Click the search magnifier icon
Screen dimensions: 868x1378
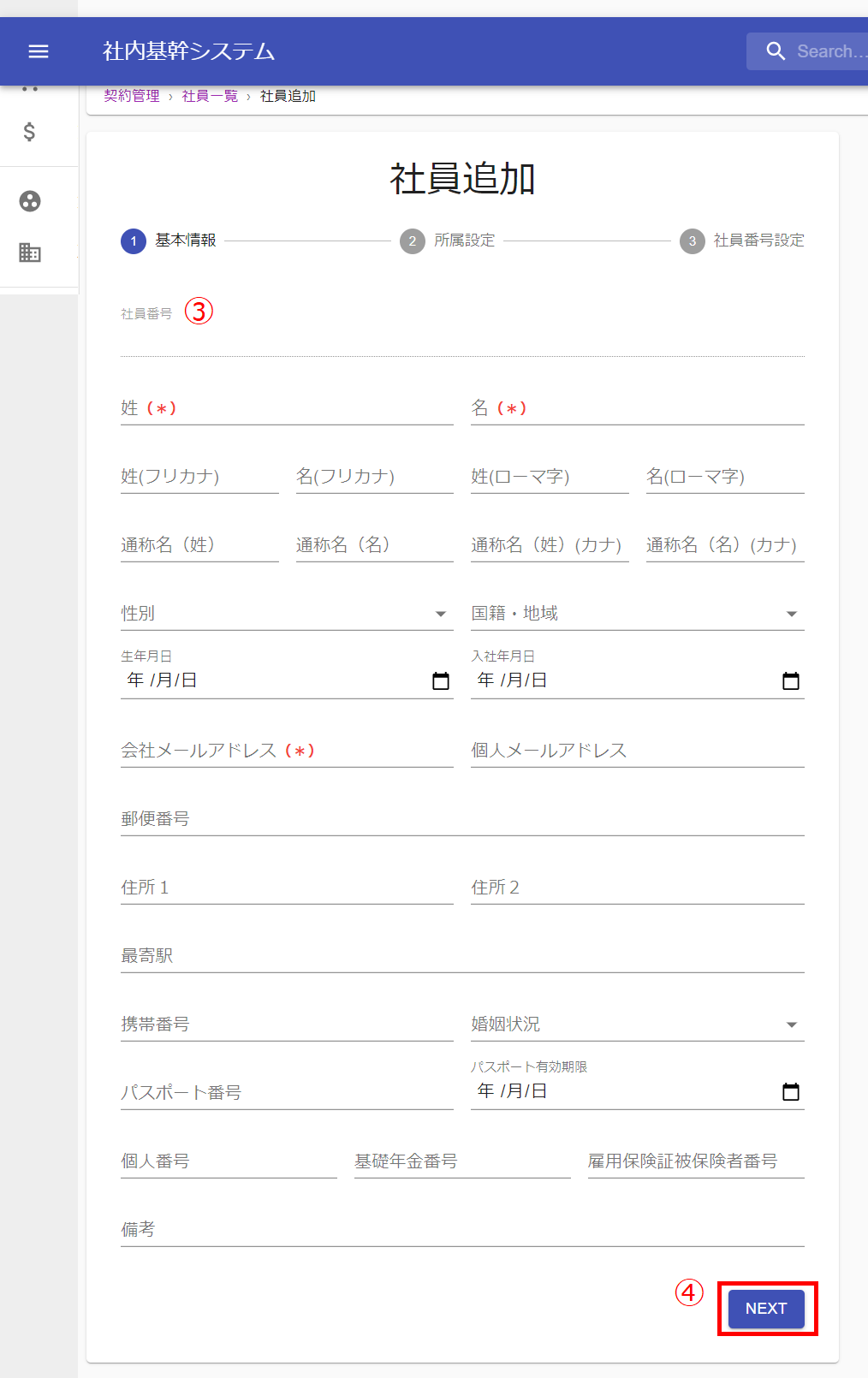pos(776,51)
